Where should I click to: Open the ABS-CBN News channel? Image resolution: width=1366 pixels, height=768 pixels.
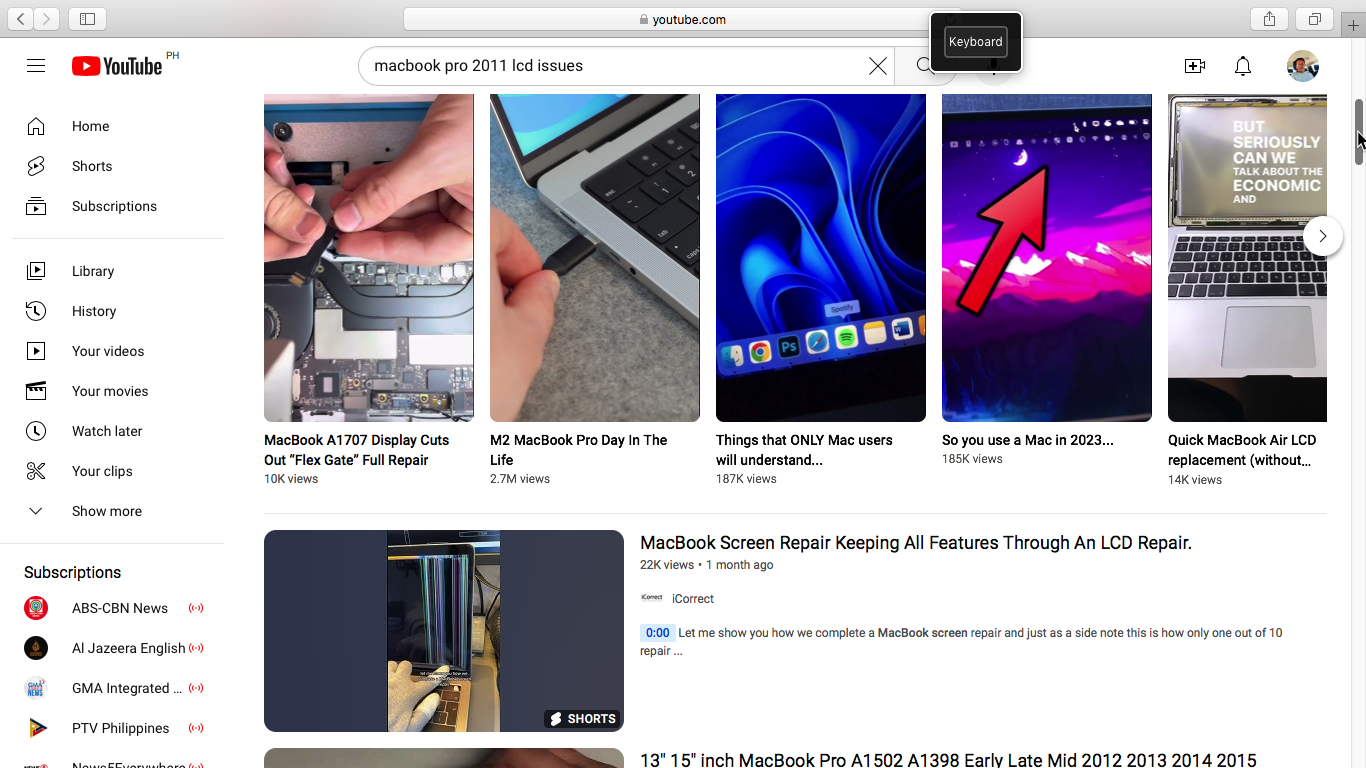click(x=118, y=608)
